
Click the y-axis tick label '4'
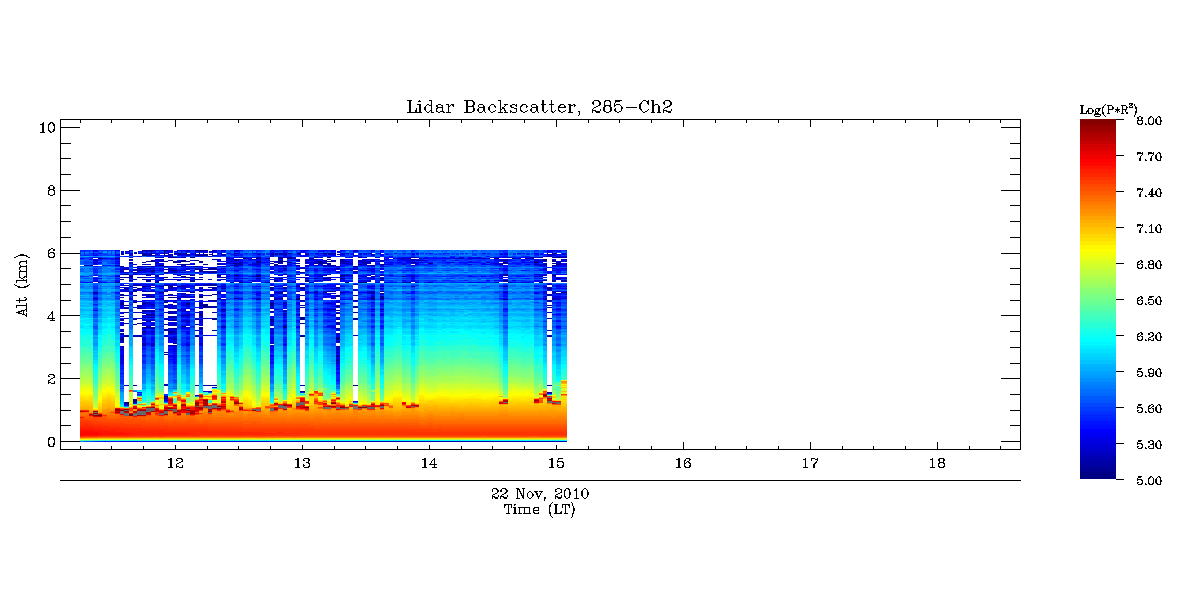(49, 316)
